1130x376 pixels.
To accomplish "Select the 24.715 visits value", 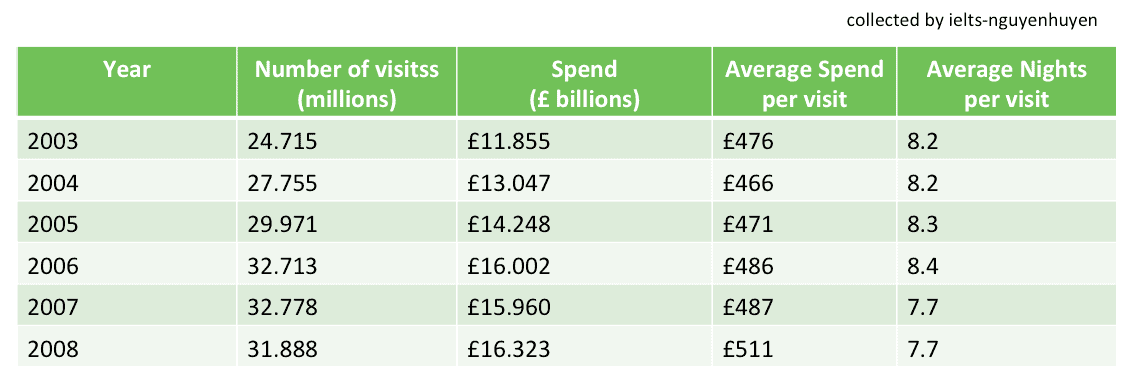I will tap(347, 141).
